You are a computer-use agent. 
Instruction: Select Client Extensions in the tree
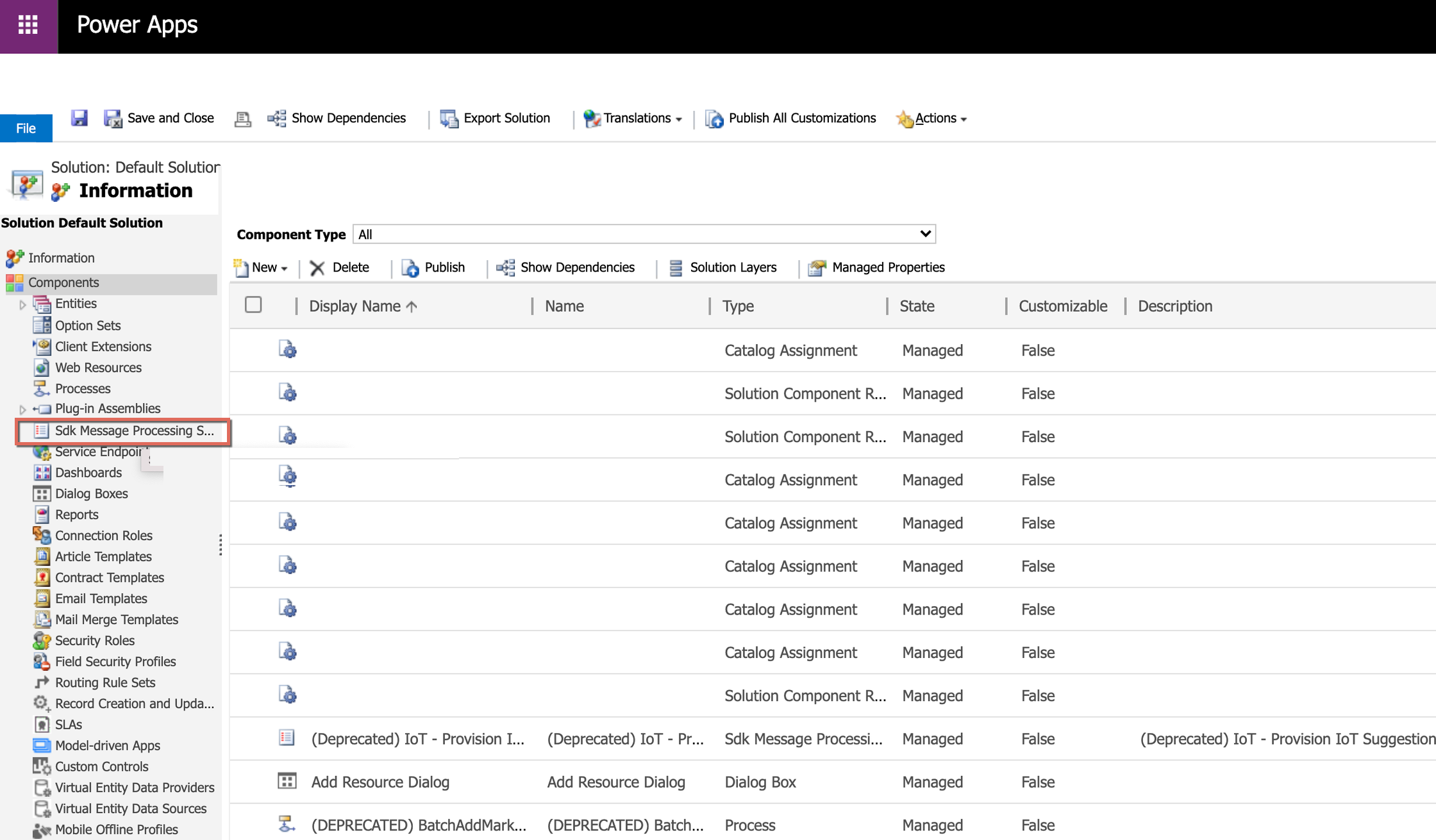(103, 347)
